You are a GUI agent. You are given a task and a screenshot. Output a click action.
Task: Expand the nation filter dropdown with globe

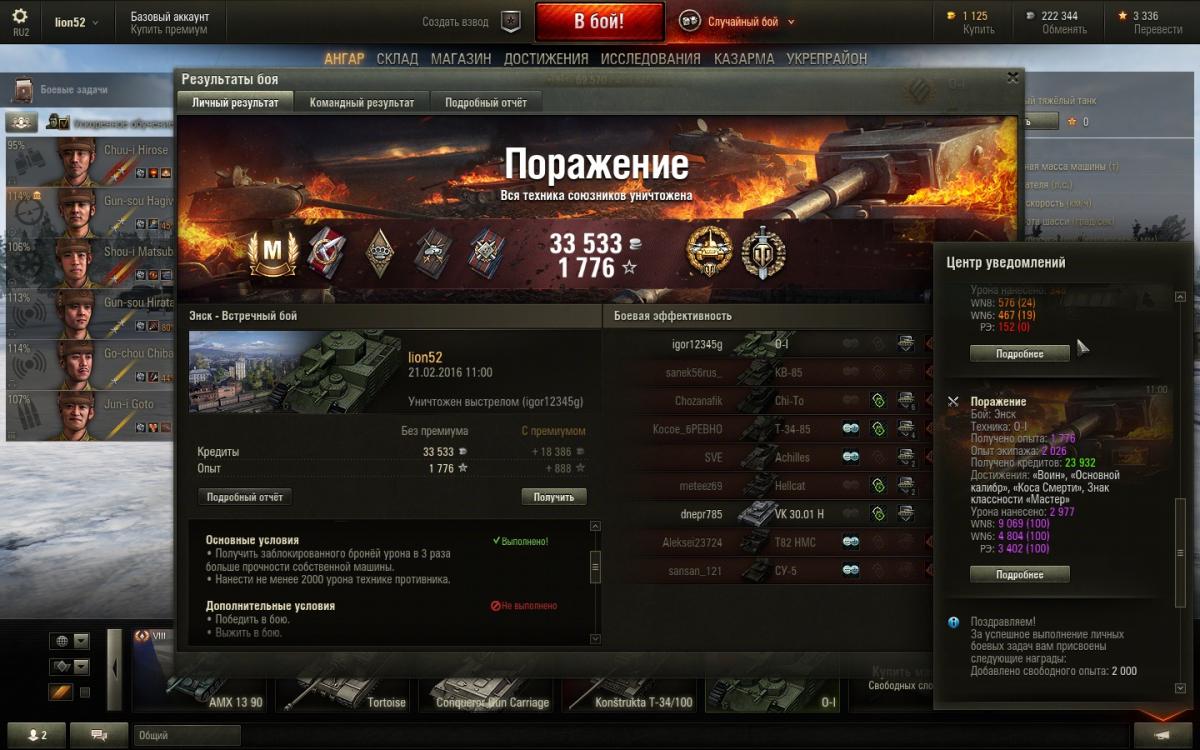70,641
